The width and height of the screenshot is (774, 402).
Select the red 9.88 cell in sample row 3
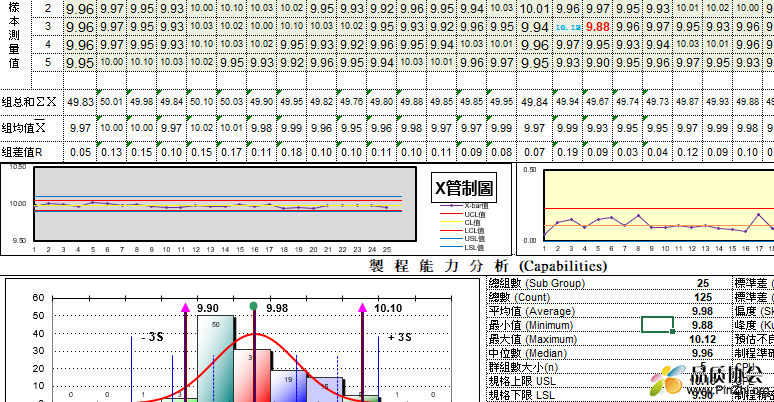(597, 27)
